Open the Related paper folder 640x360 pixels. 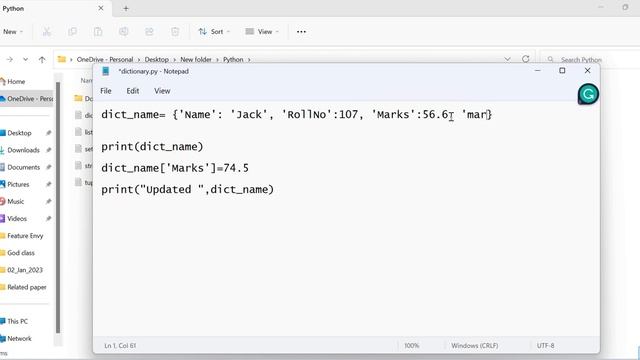tap(27, 287)
